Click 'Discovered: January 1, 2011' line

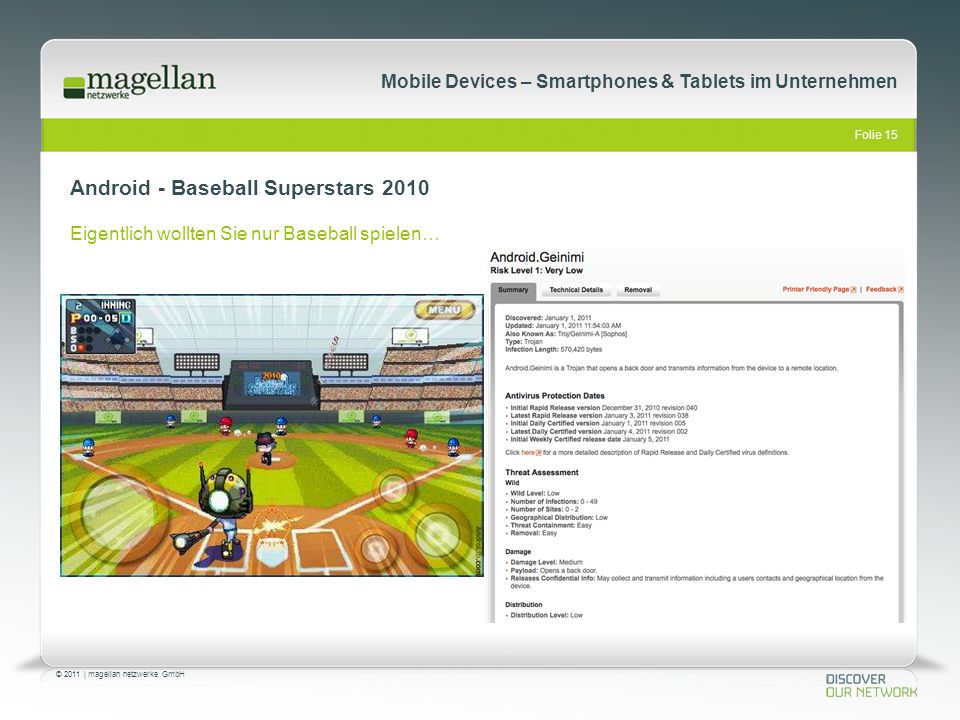(x=549, y=318)
